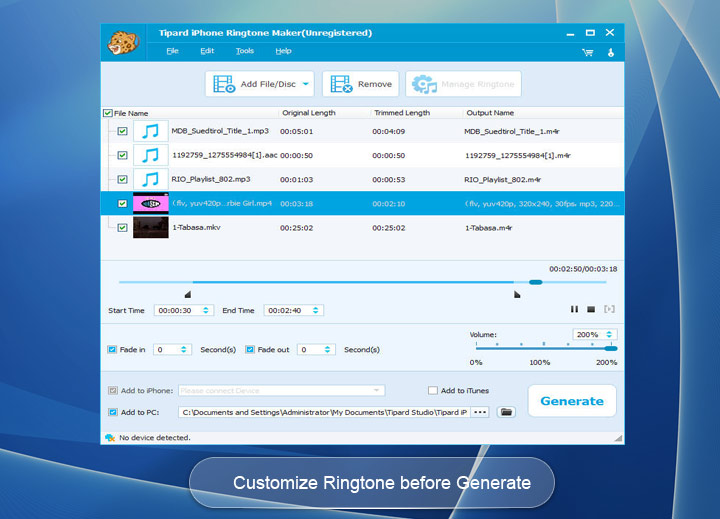Select the 1-Tabasa.mkv video thumbnail
The height and width of the screenshot is (519, 720).
click(151, 227)
